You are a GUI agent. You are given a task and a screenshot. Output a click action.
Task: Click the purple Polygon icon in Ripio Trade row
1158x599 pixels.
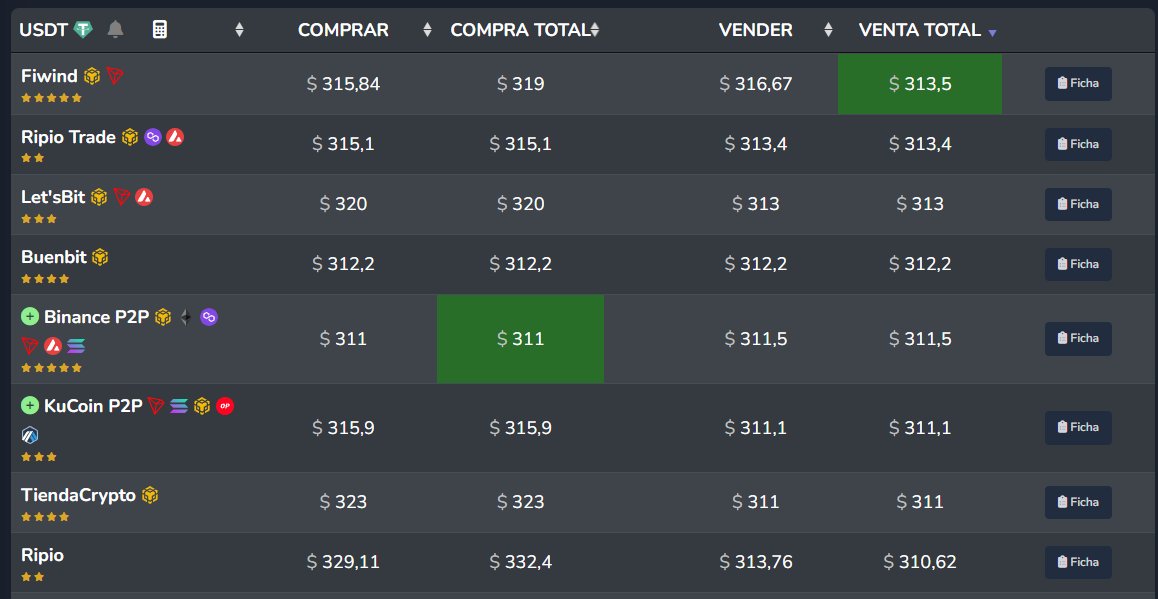(x=153, y=137)
